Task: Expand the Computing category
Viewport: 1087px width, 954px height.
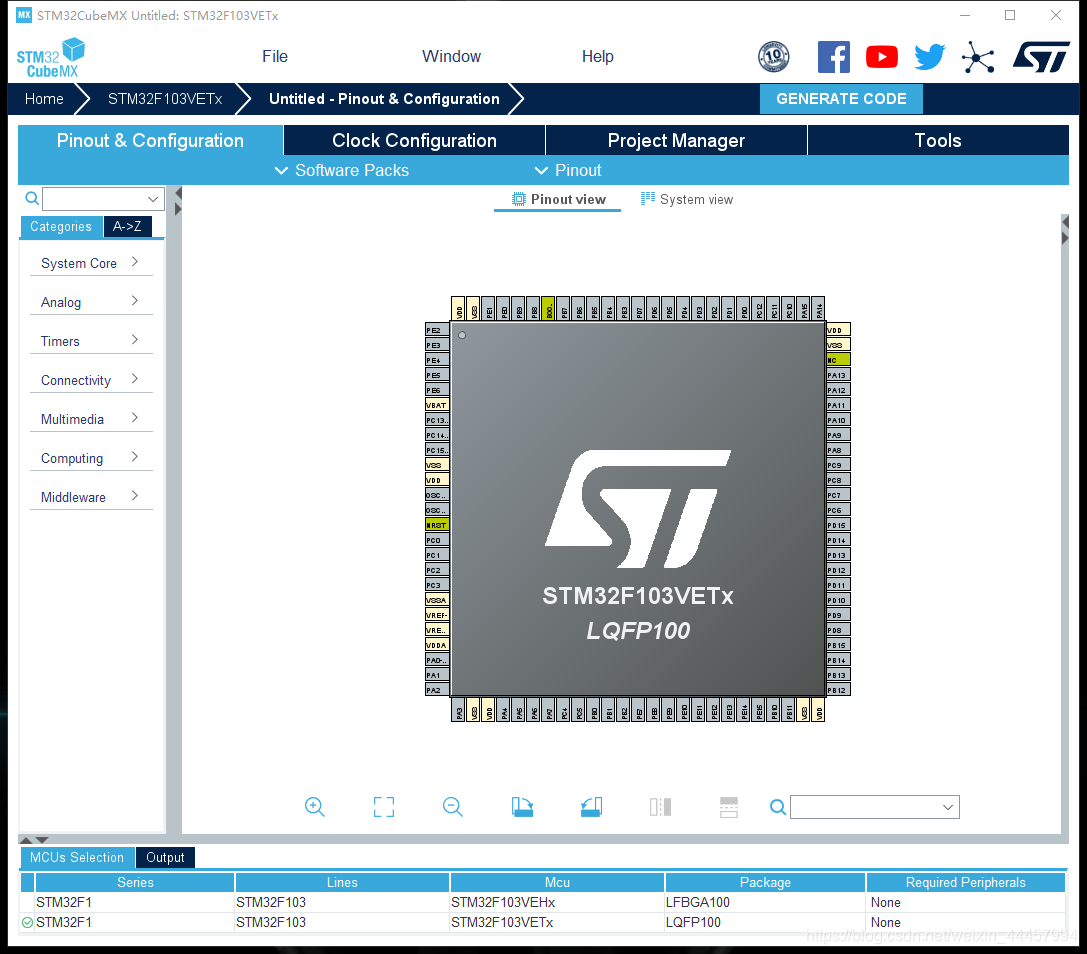Action: pos(91,458)
